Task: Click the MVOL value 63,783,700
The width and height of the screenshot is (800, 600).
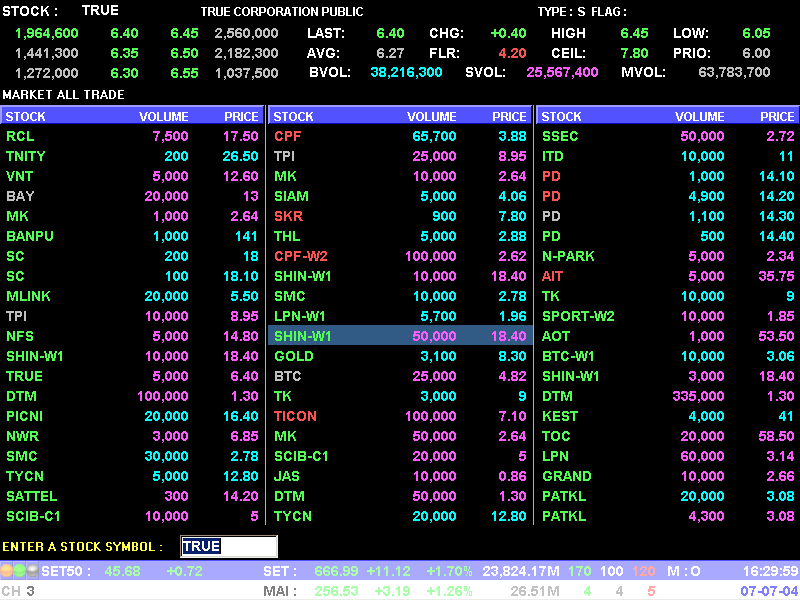Action: coord(734,72)
